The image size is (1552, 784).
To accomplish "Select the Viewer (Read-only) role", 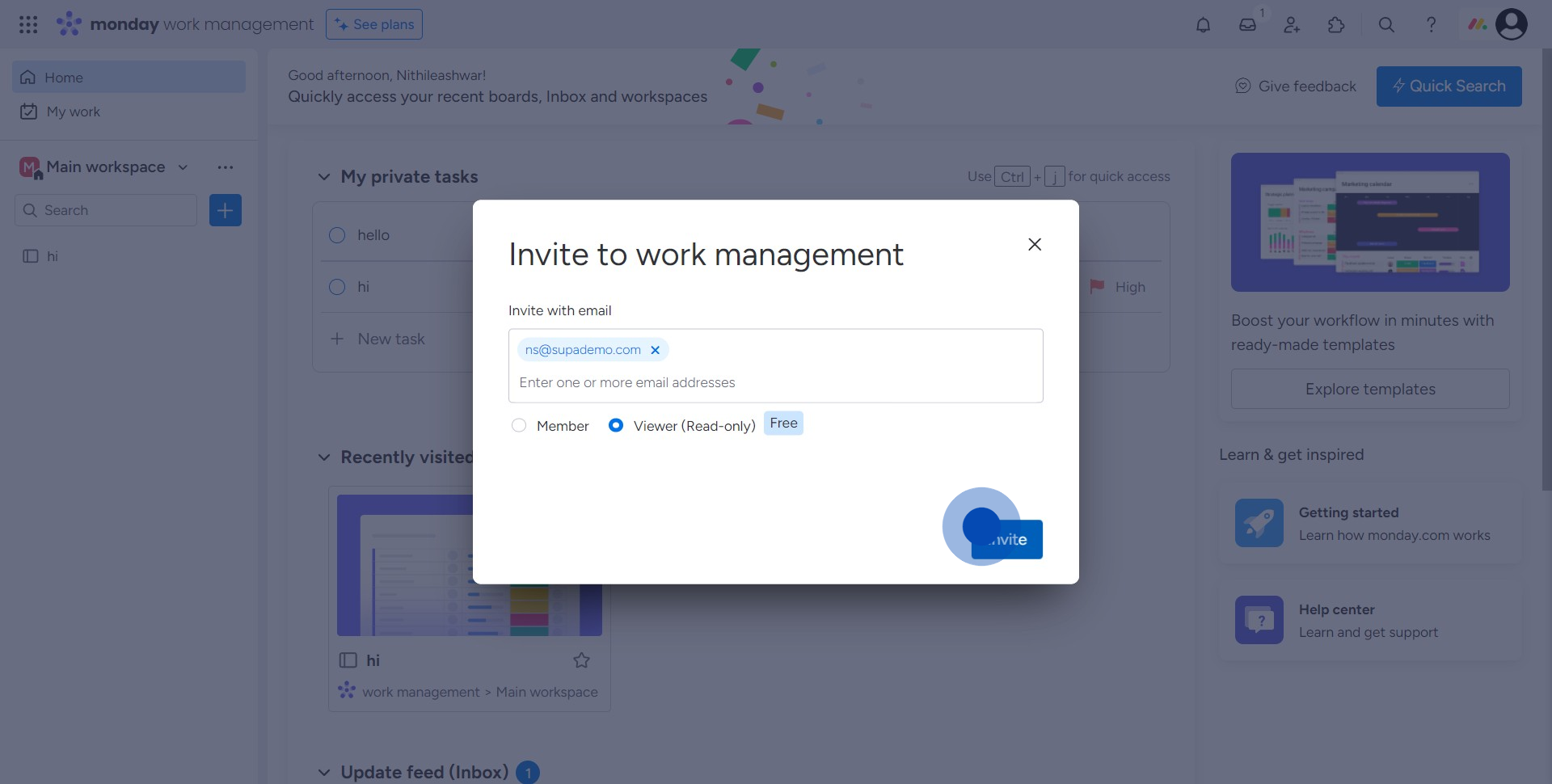I will 616,425.
